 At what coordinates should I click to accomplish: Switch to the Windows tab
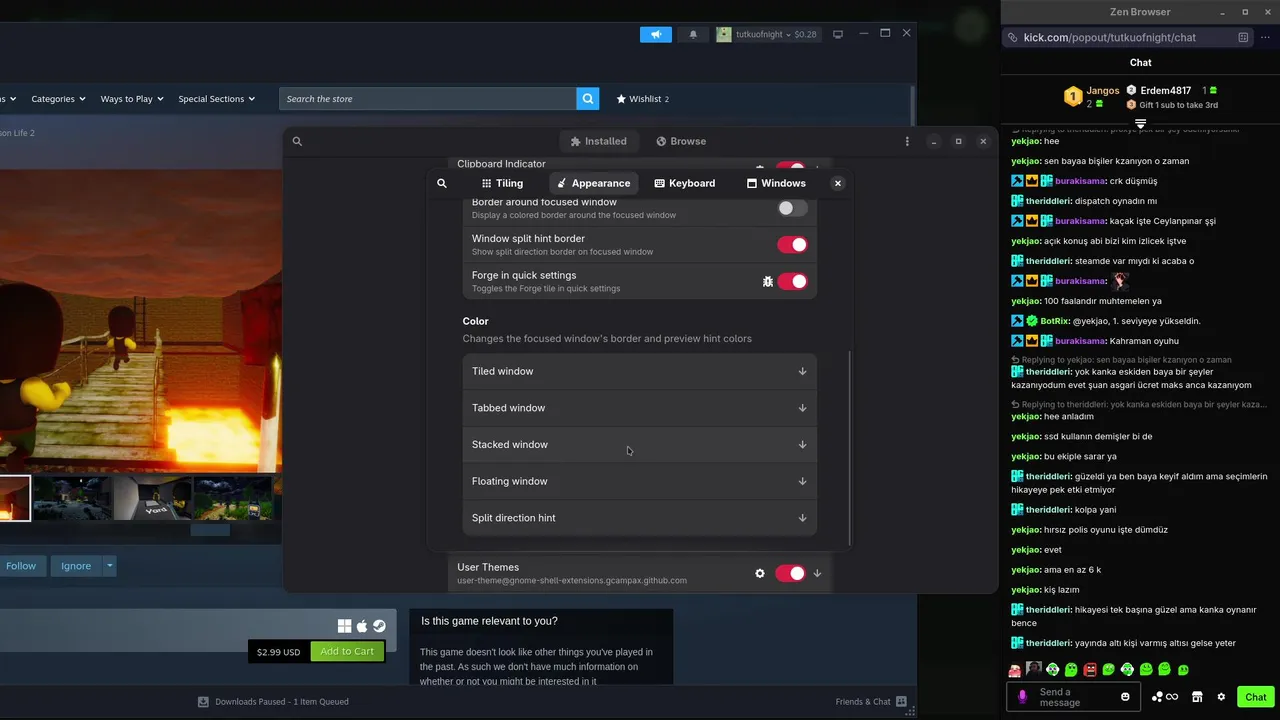[776, 183]
